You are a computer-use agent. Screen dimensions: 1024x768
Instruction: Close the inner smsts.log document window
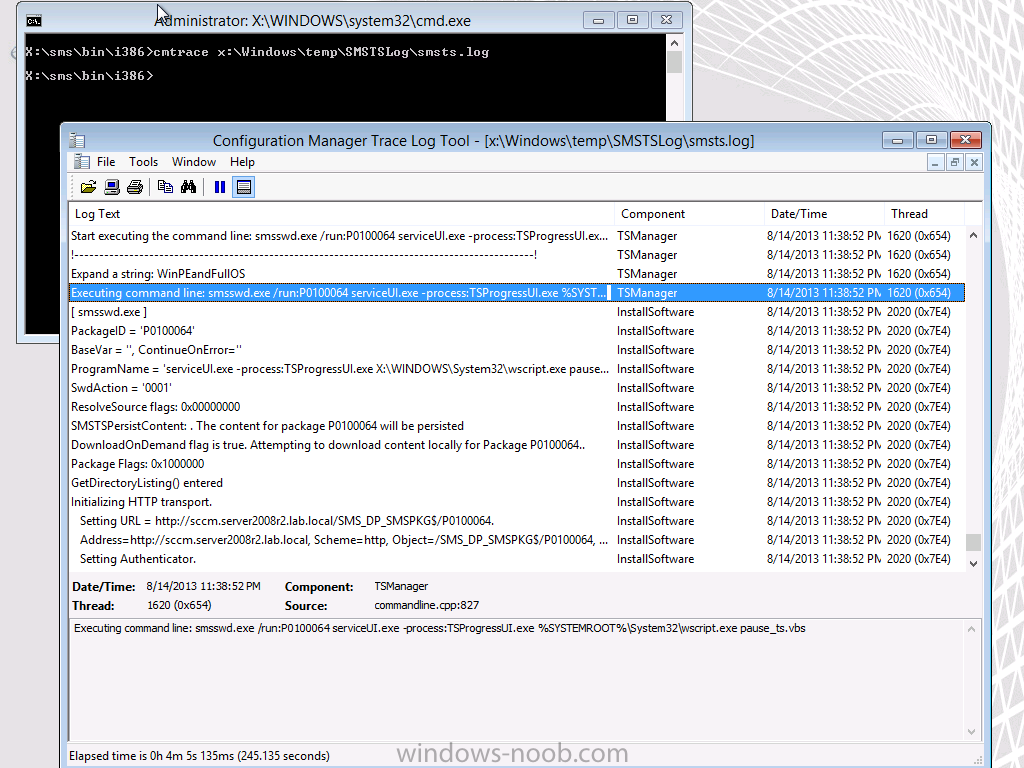pyautogui.click(x=974, y=163)
